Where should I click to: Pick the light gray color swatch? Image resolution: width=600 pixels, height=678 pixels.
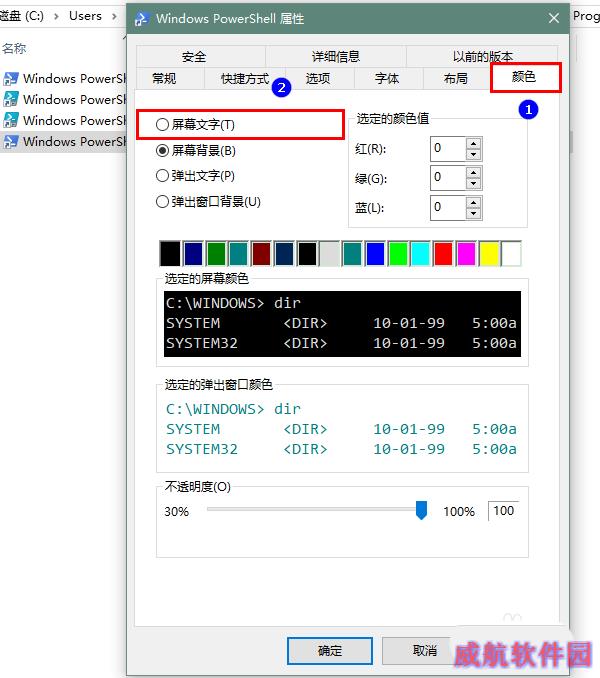(329, 253)
